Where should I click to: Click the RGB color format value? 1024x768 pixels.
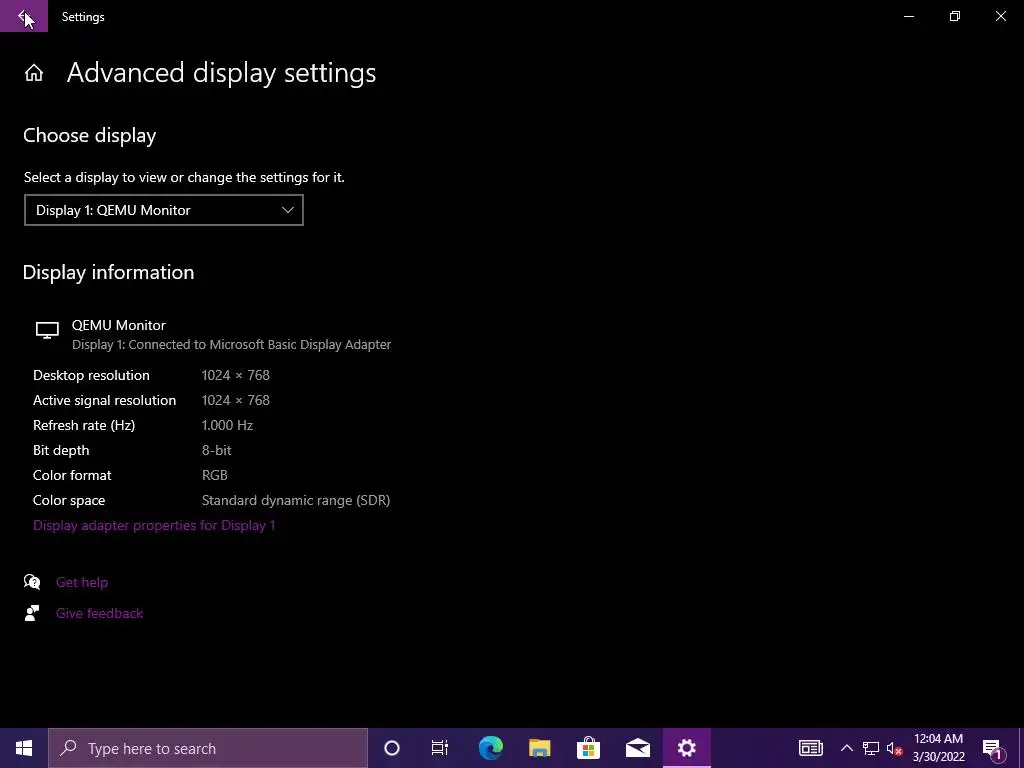[x=215, y=475]
